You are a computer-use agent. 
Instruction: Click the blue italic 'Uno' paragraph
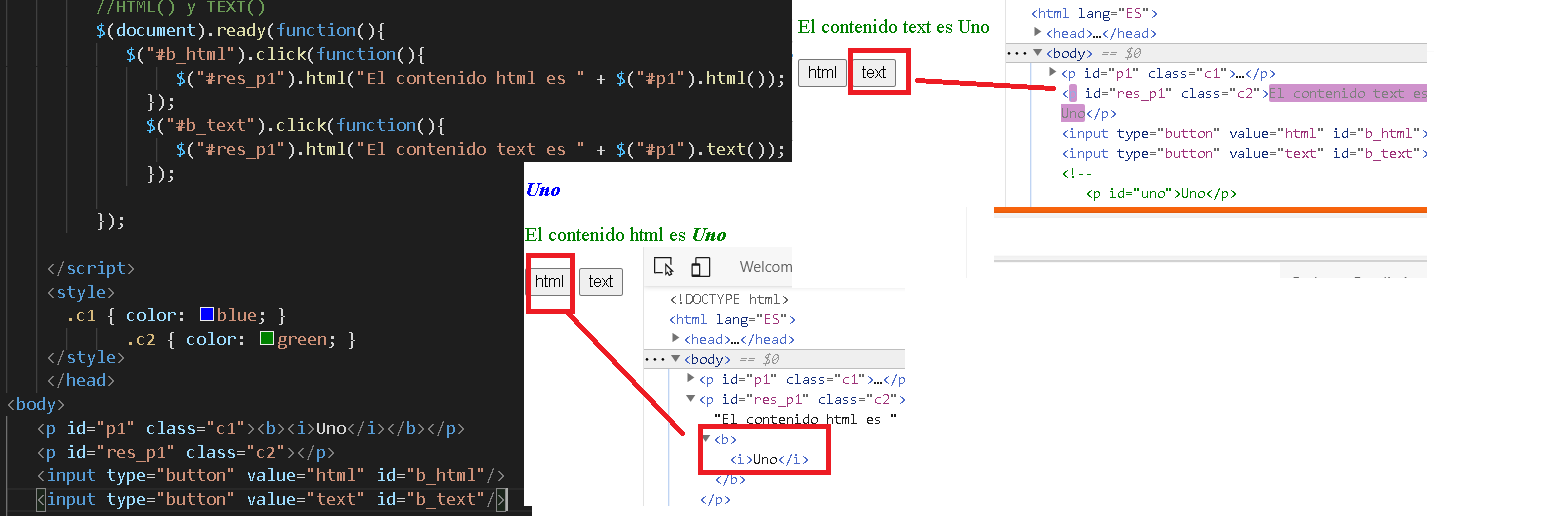542,190
